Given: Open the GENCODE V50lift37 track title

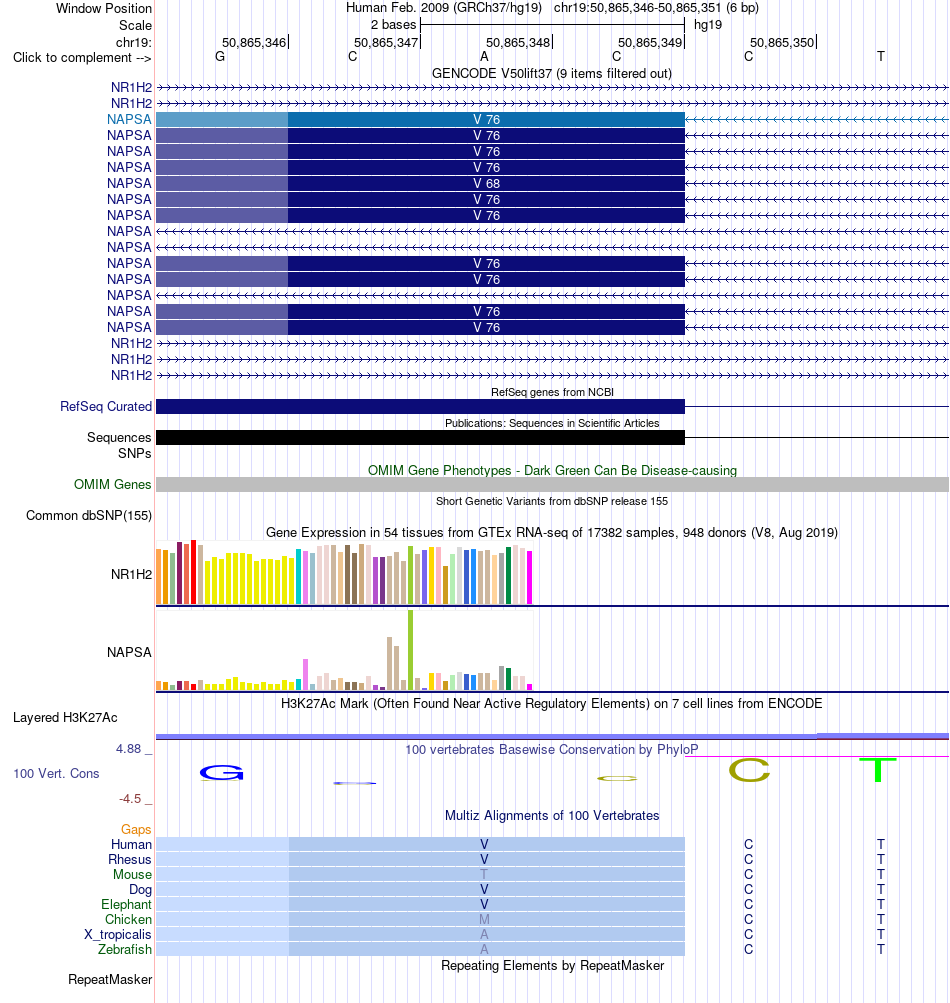Looking at the screenshot, I should click(x=551, y=74).
